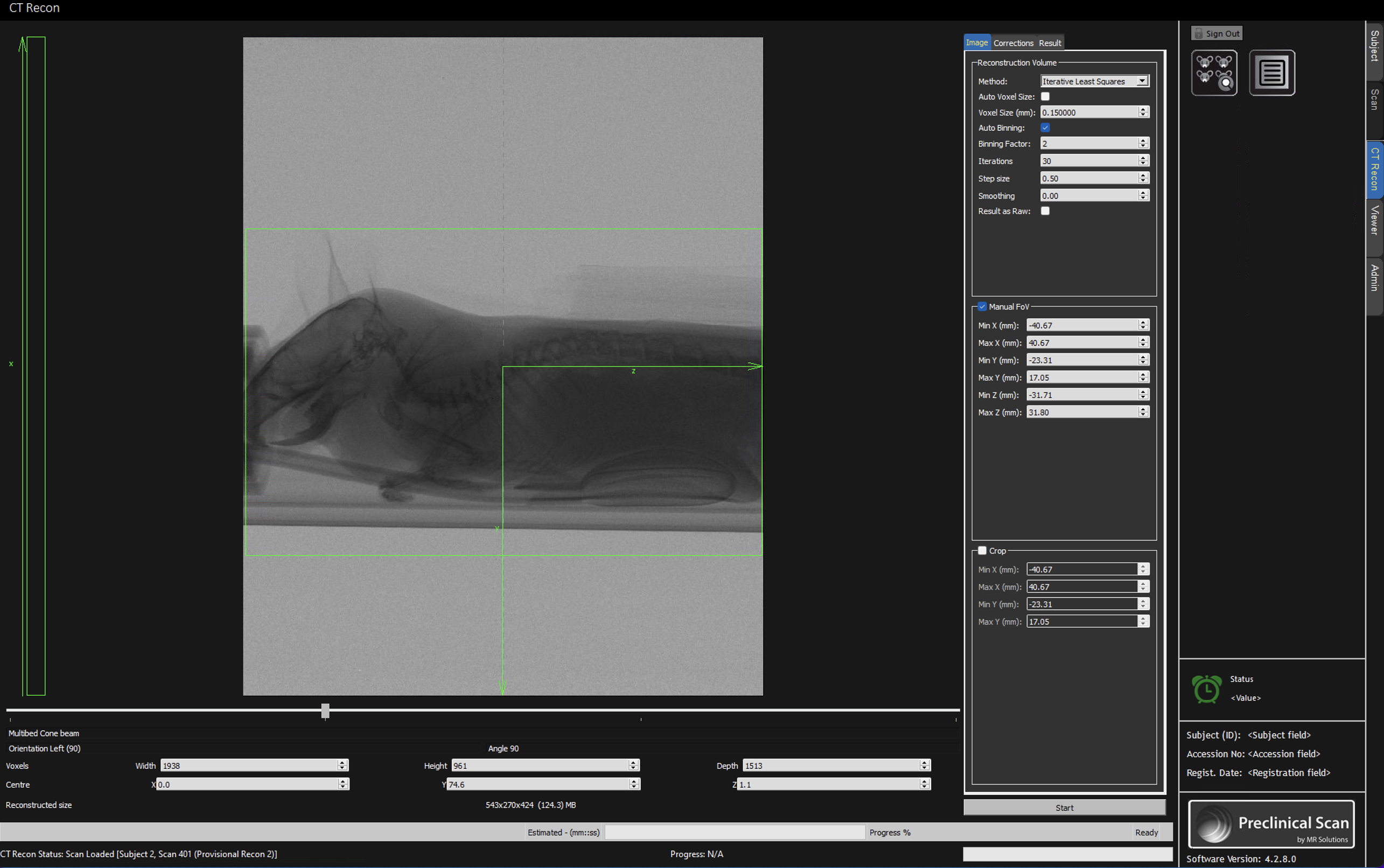Uncheck the Auto Binning checkbox
The image size is (1384, 868).
click(1045, 128)
